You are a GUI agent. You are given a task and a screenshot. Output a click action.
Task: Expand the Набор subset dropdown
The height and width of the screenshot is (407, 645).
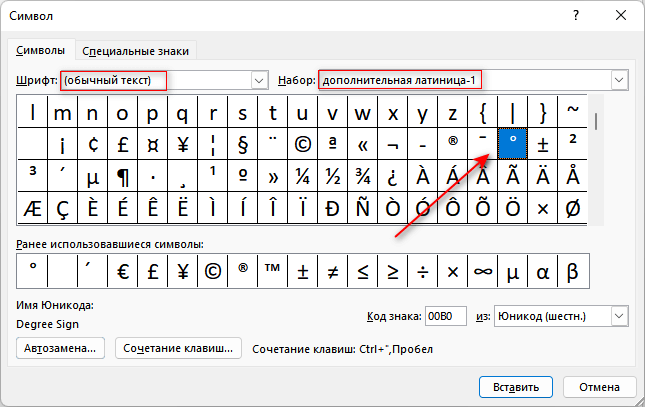[x=619, y=80]
